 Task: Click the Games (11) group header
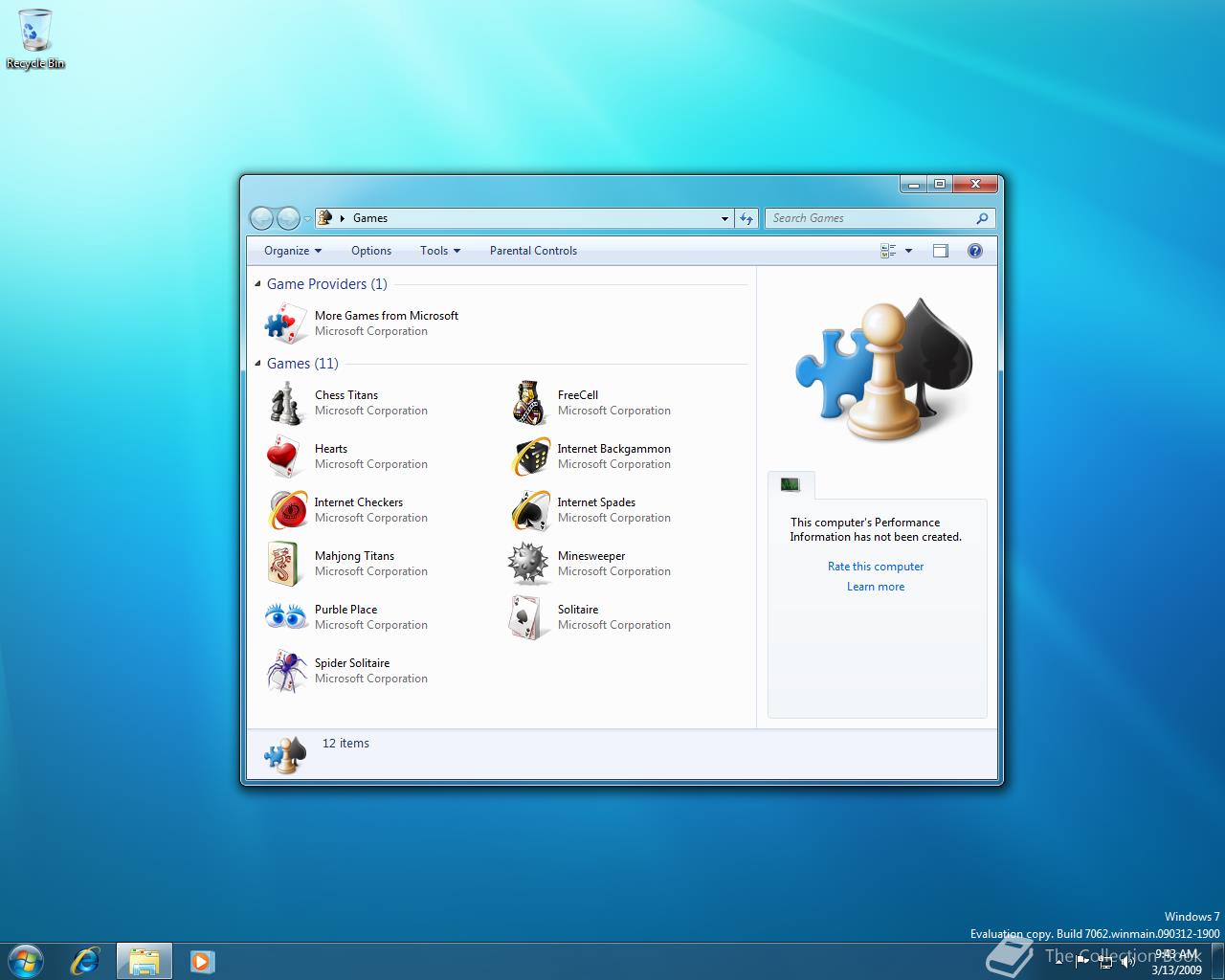click(x=302, y=364)
